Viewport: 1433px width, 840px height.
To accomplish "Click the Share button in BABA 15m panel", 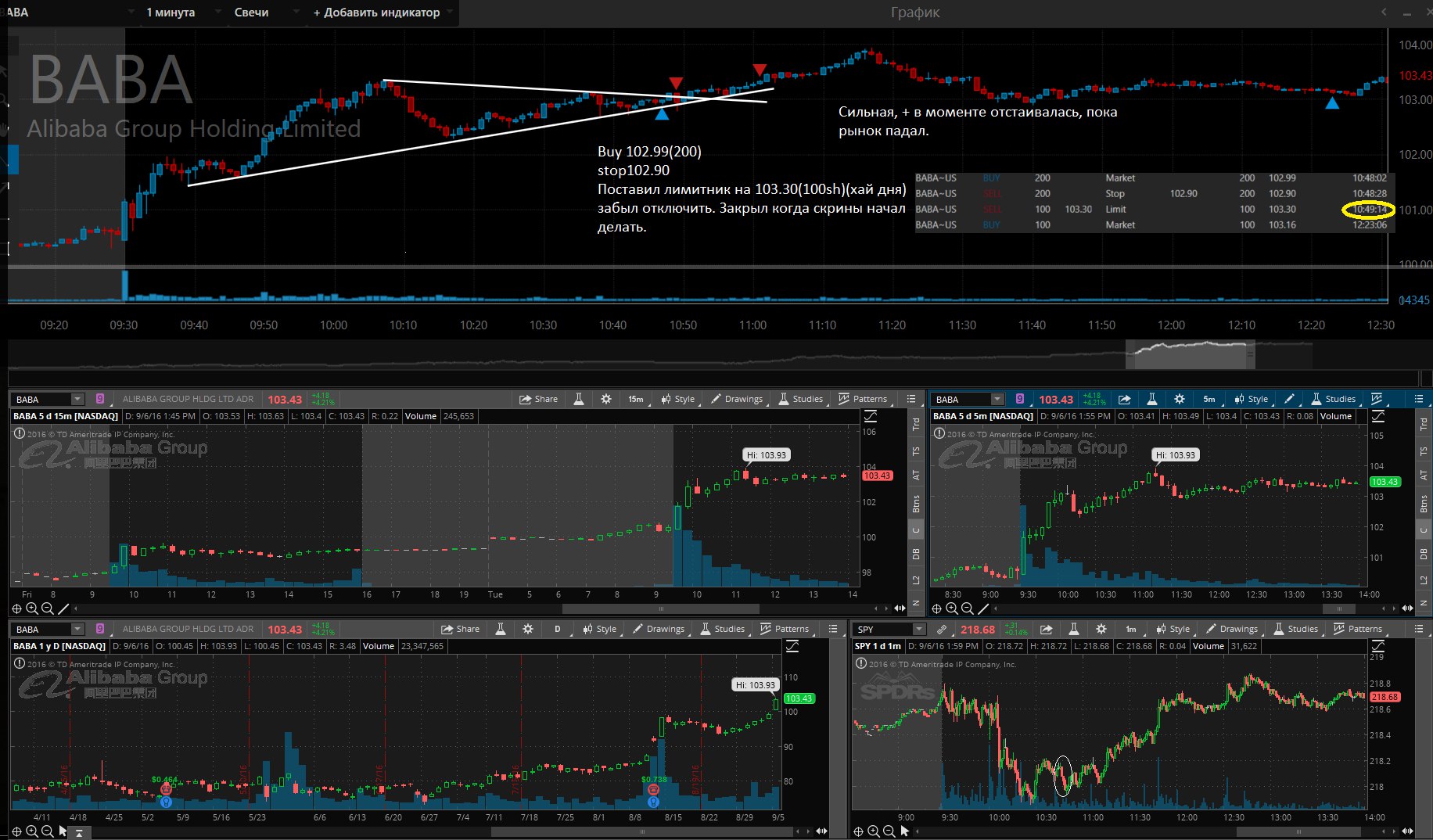I will coord(539,399).
